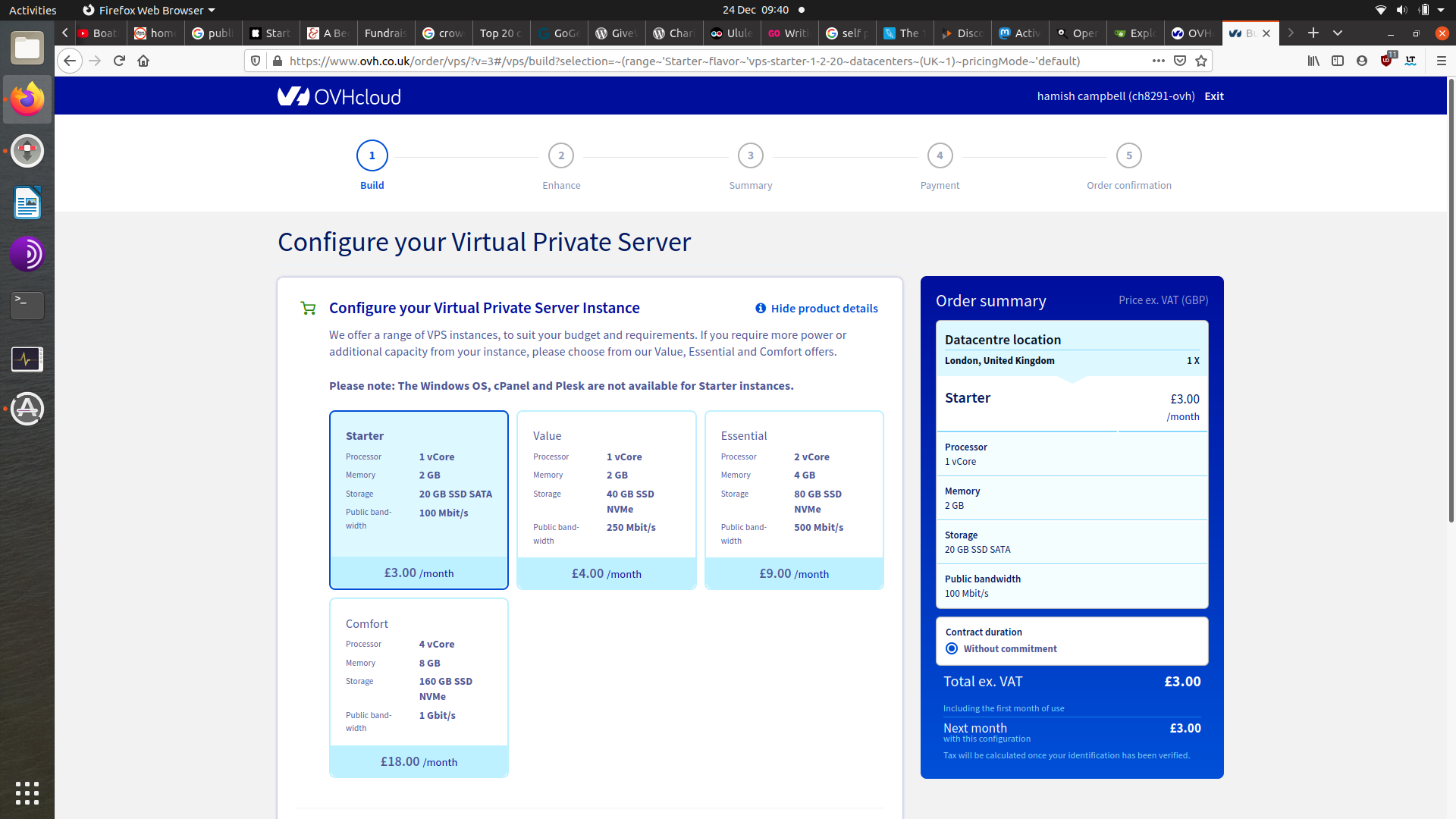Select the Without commitment radio button
Screen dimensions: 1456x819
coord(952,648)
